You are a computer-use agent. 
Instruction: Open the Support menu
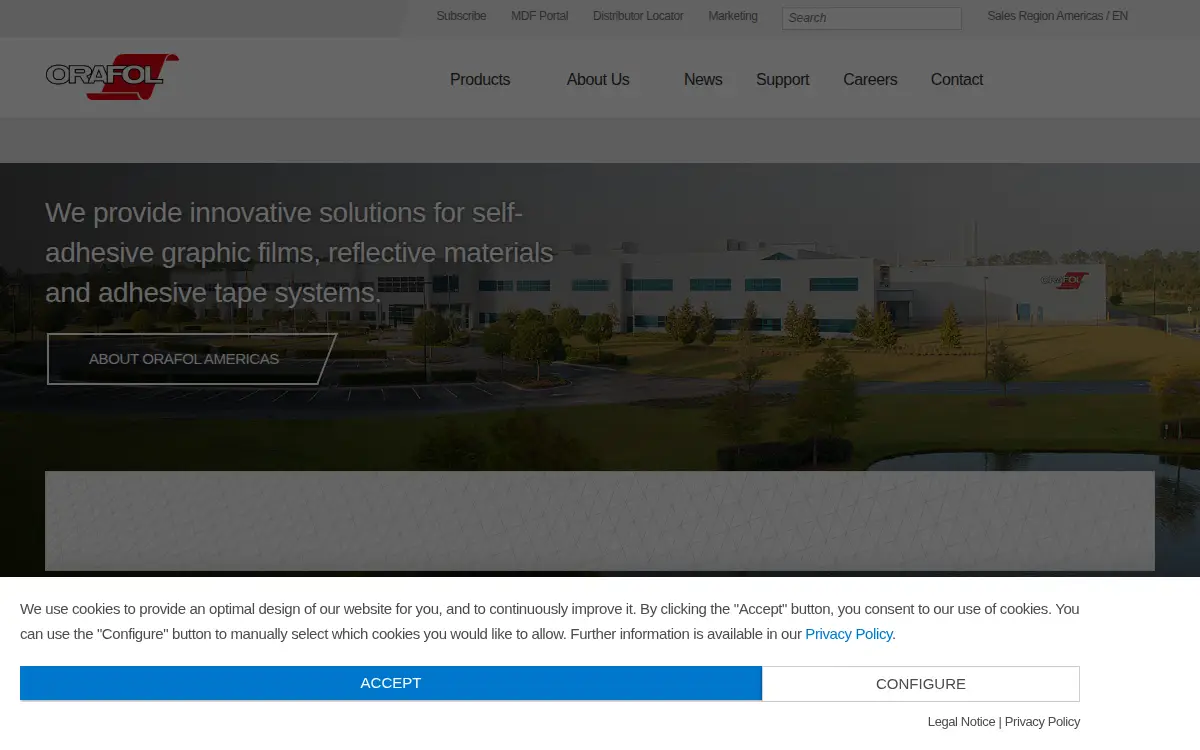pos(782,79)
